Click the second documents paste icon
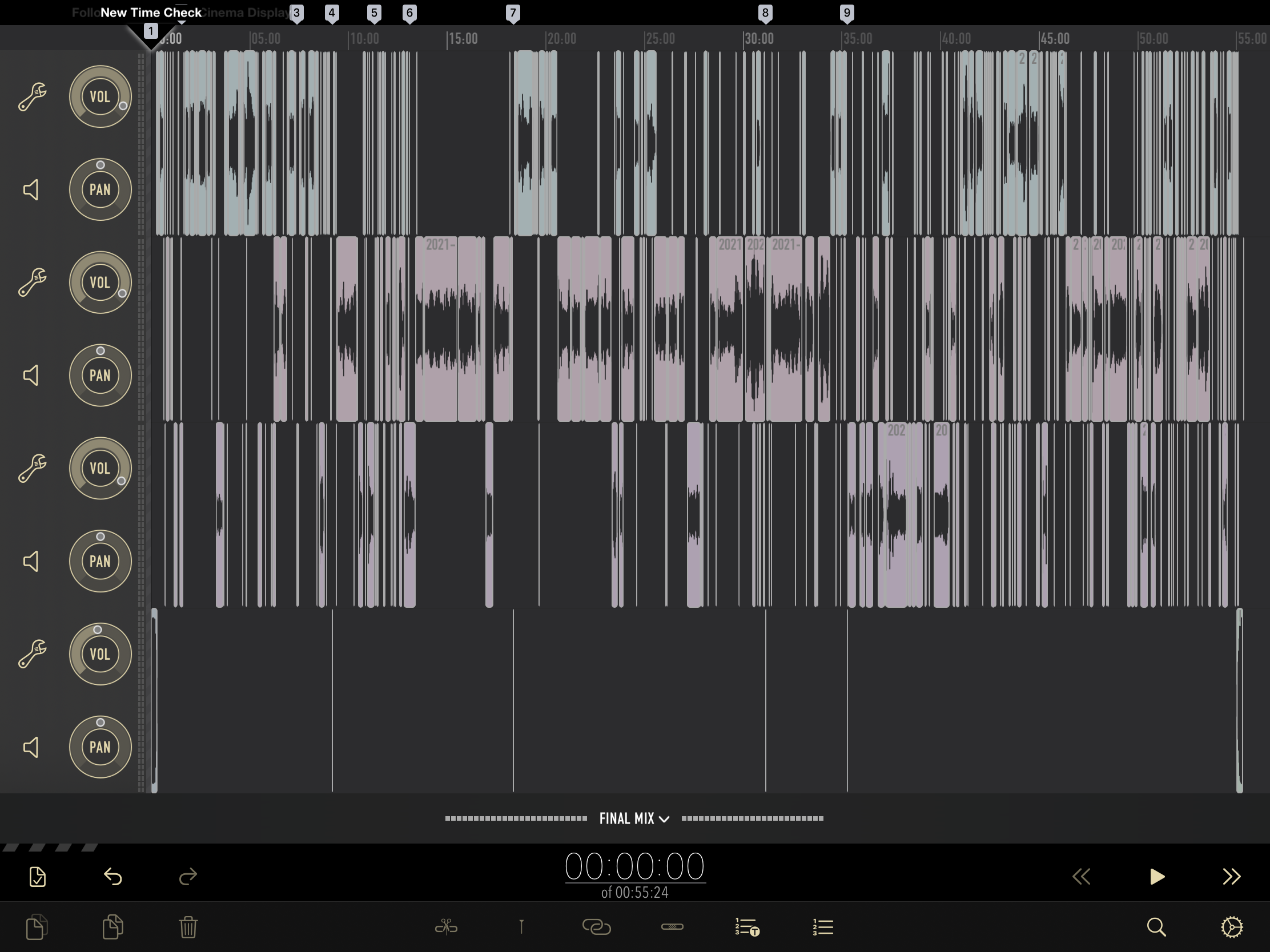 113,927
